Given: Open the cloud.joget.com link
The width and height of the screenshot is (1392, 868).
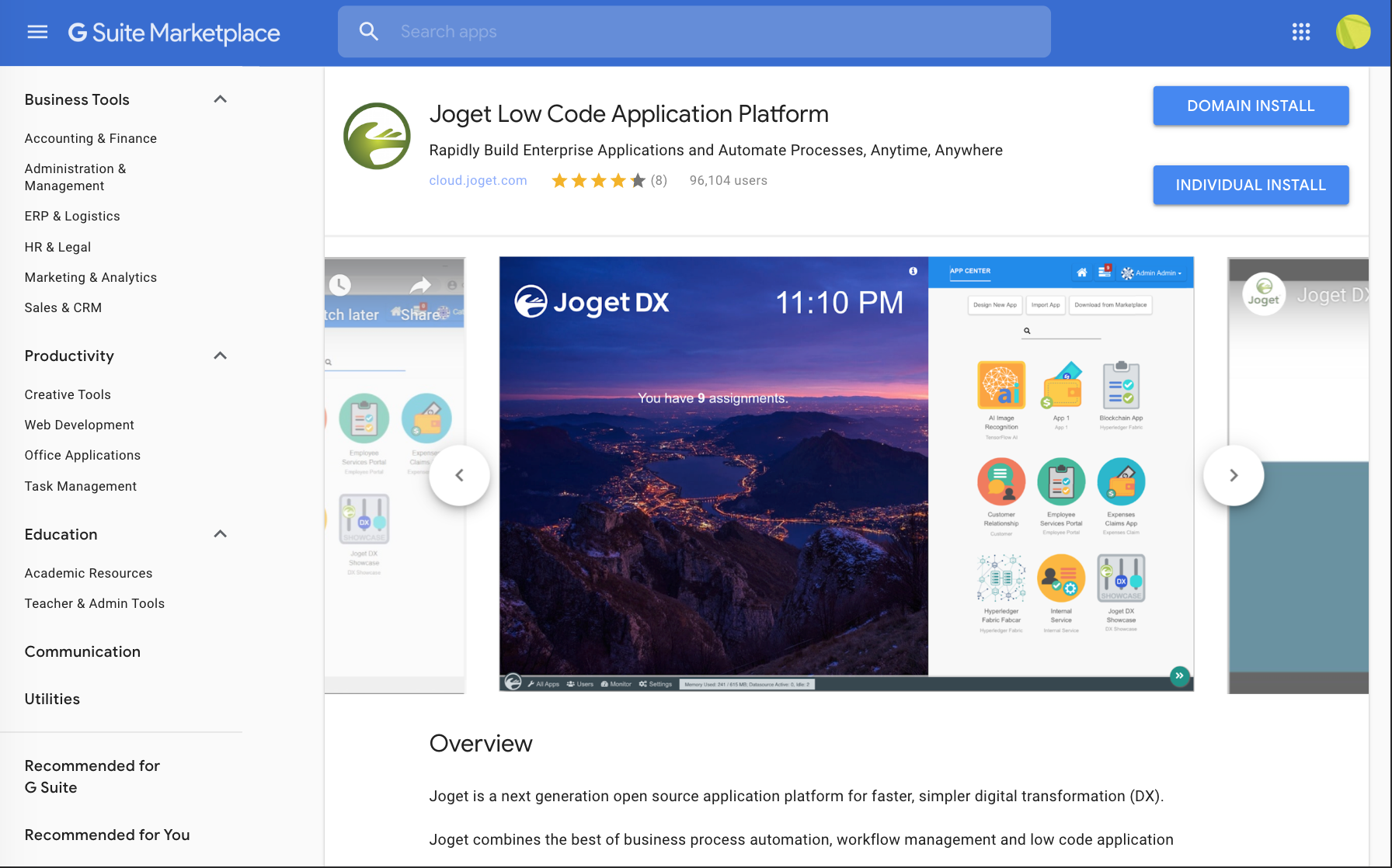Looking at the screenshot, I should pyautogui.click(x=478, y=180).
